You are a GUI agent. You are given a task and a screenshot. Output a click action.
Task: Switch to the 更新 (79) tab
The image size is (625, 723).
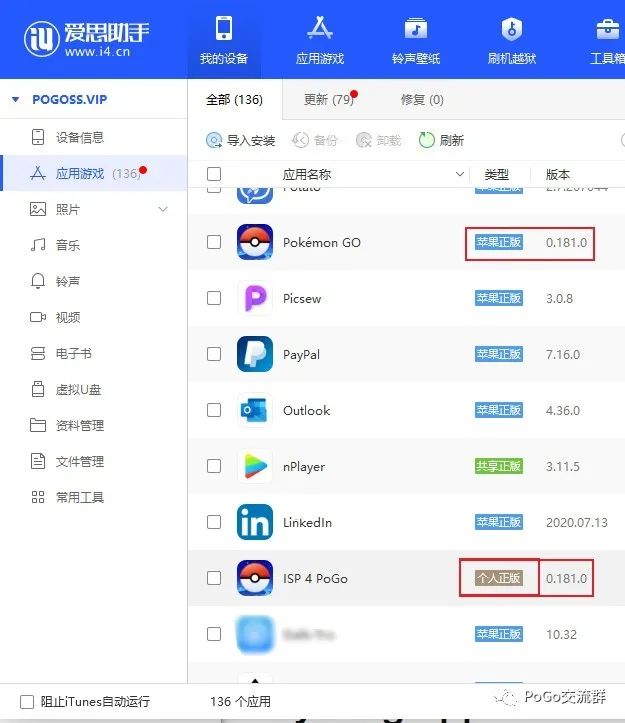[x=328, y=100]
